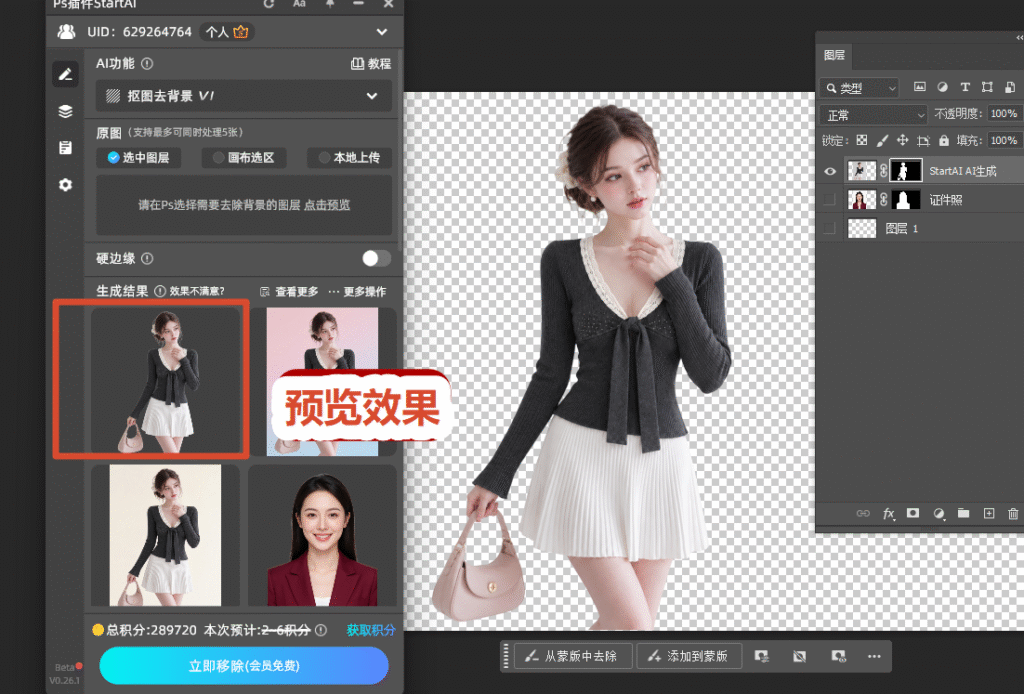1024x694 pixels.
Task: Show the 证件照 layer
Action: (830, 200)
